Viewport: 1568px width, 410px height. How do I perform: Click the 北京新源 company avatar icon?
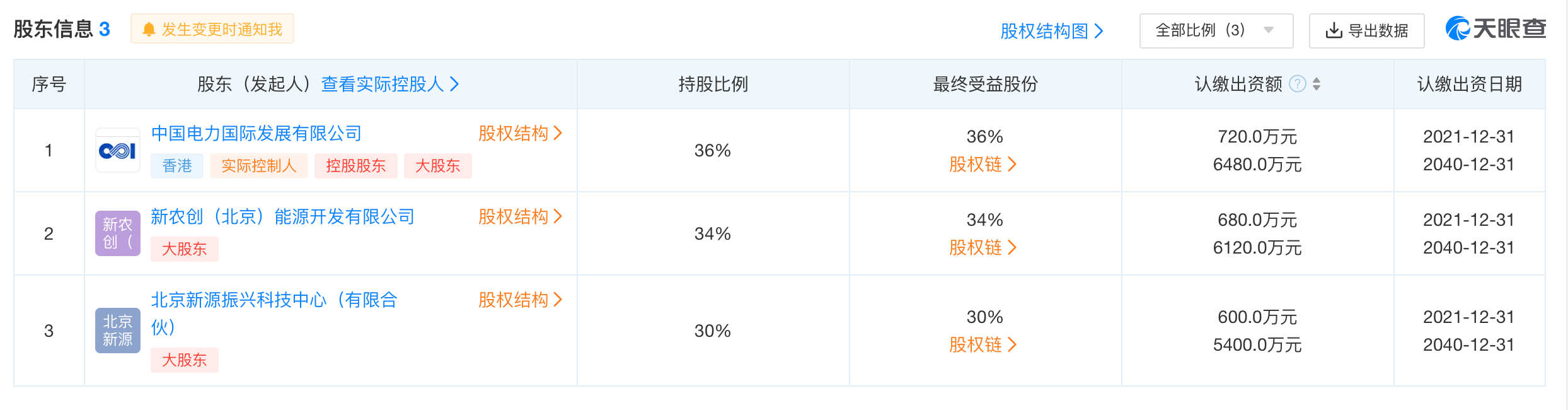click(118, 331)
